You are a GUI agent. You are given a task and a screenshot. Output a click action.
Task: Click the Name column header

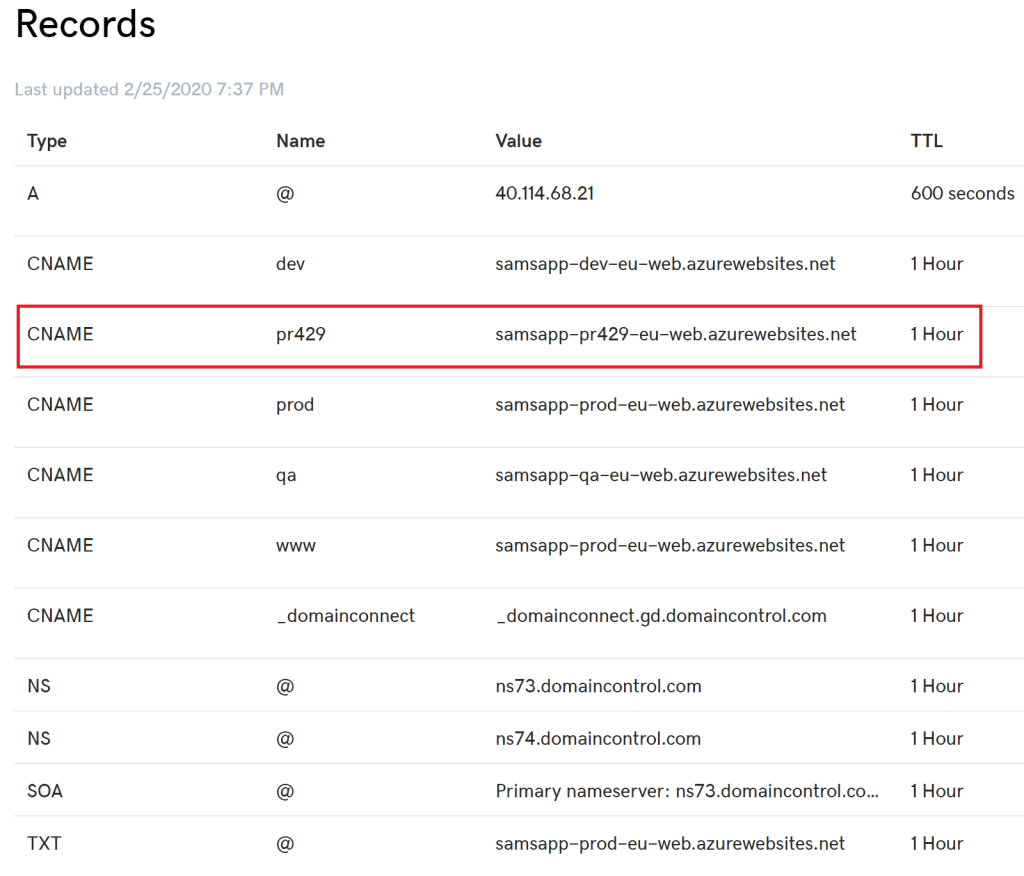click(x=300, y=141)
